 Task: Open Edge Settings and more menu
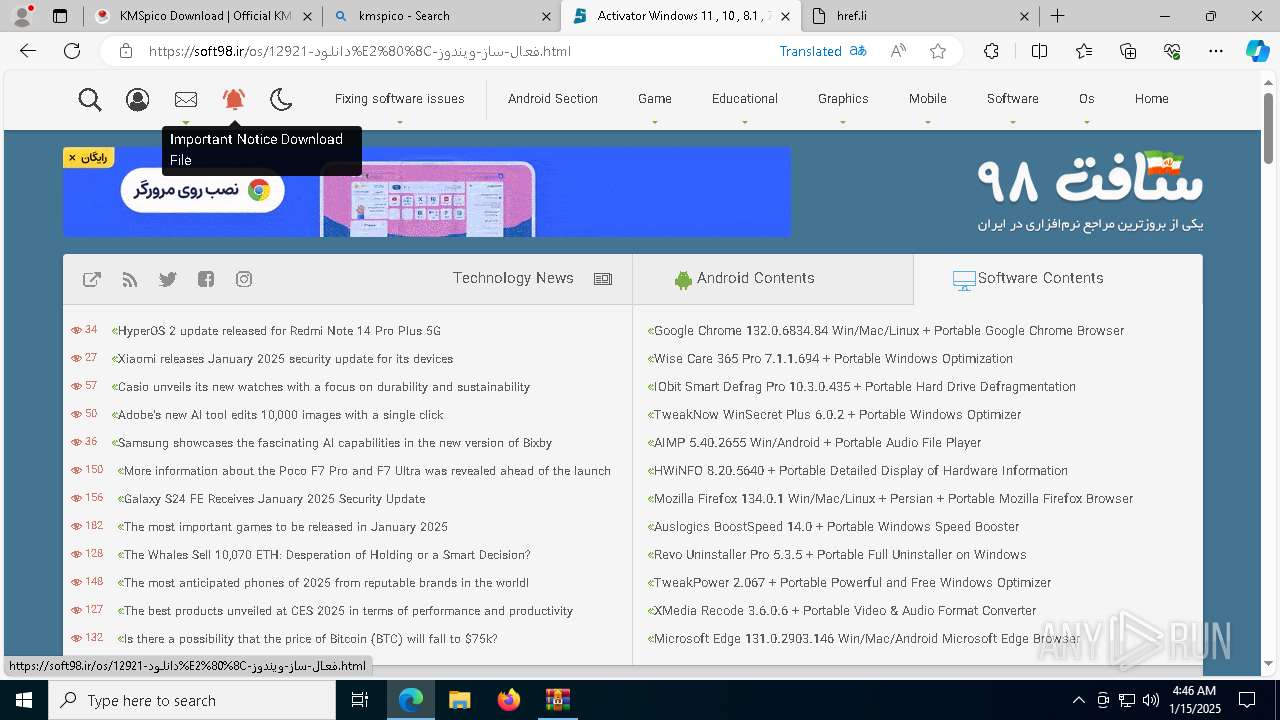pos(1216,51)
